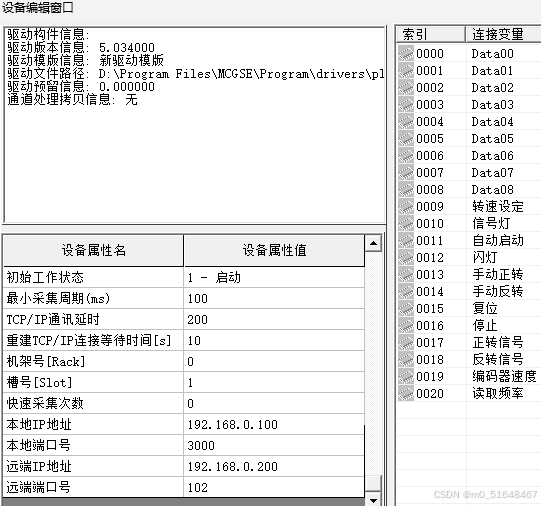Edit the 本地端口号 value 3000
541x506 pixels.
click(274, 446)
